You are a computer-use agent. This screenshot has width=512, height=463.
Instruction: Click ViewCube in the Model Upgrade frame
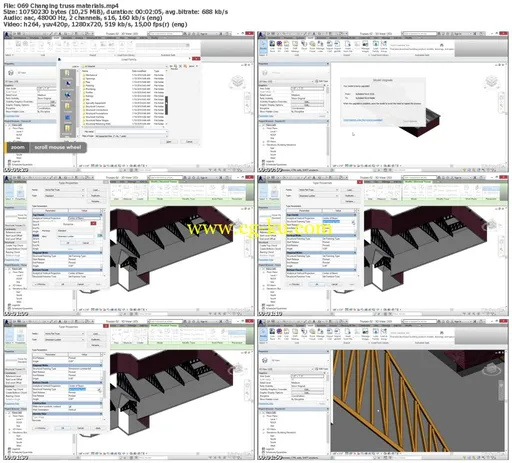pyautogui.click(x=491, y=81)
